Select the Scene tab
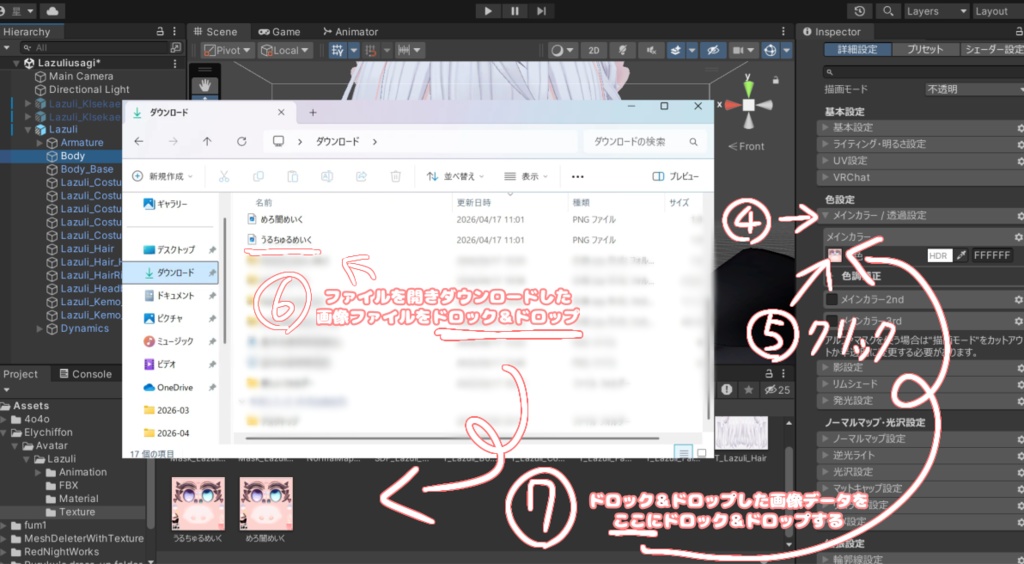The width and height of the screenshot is (1024, 564). point(215,31)
